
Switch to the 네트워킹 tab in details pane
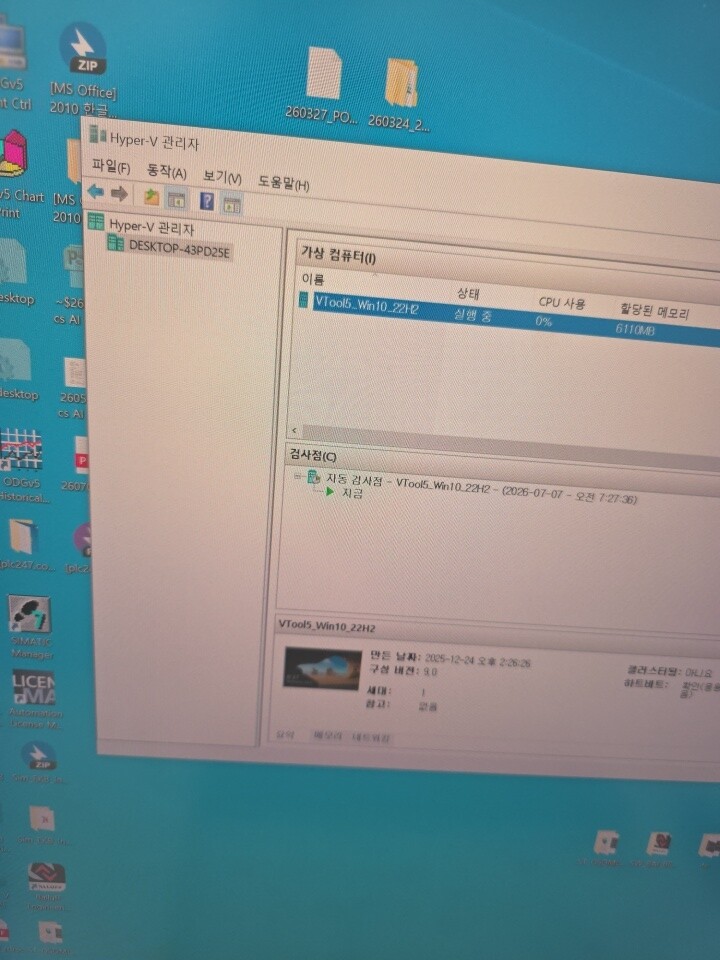370,737
